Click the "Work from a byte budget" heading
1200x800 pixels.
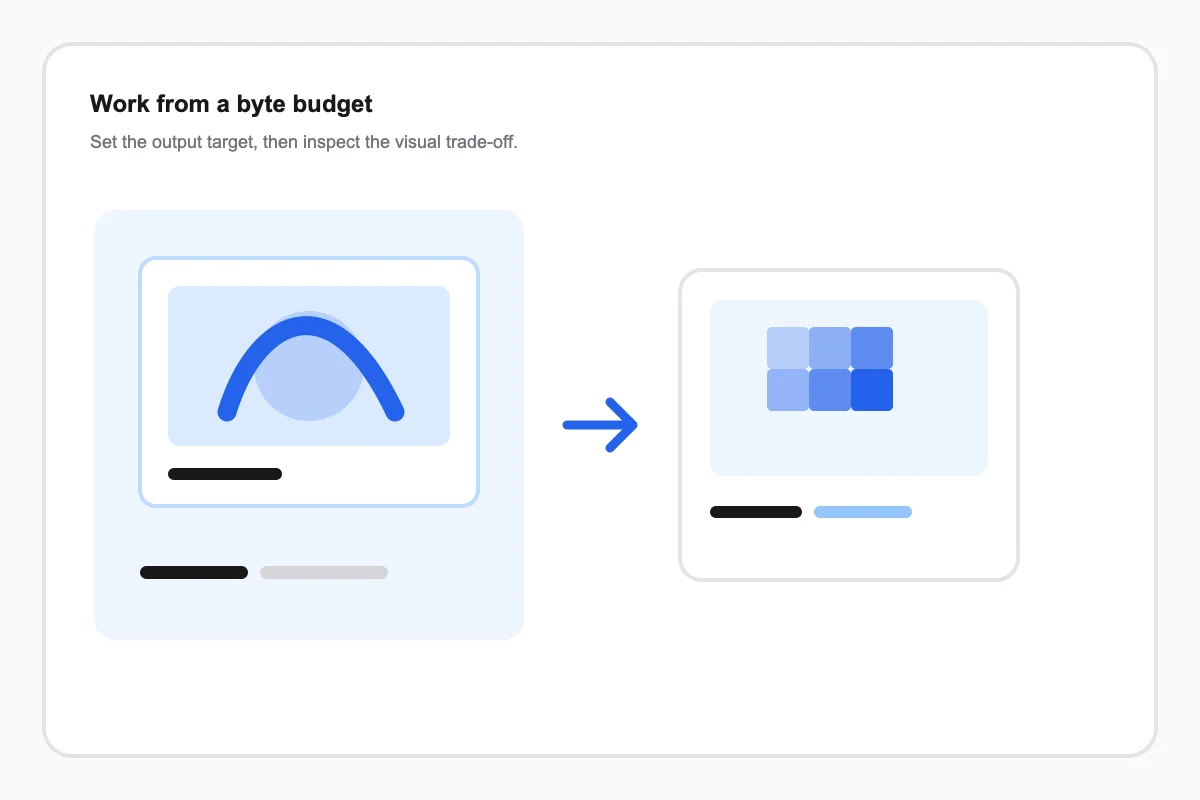pos(231,104)
